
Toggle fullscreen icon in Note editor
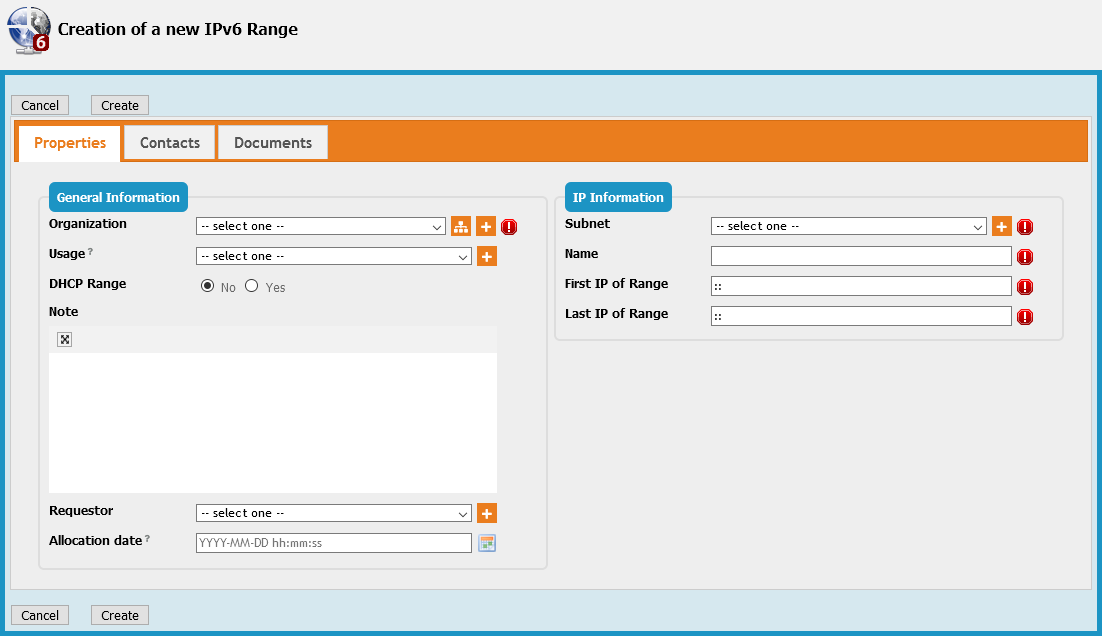[x=65, y=340]
